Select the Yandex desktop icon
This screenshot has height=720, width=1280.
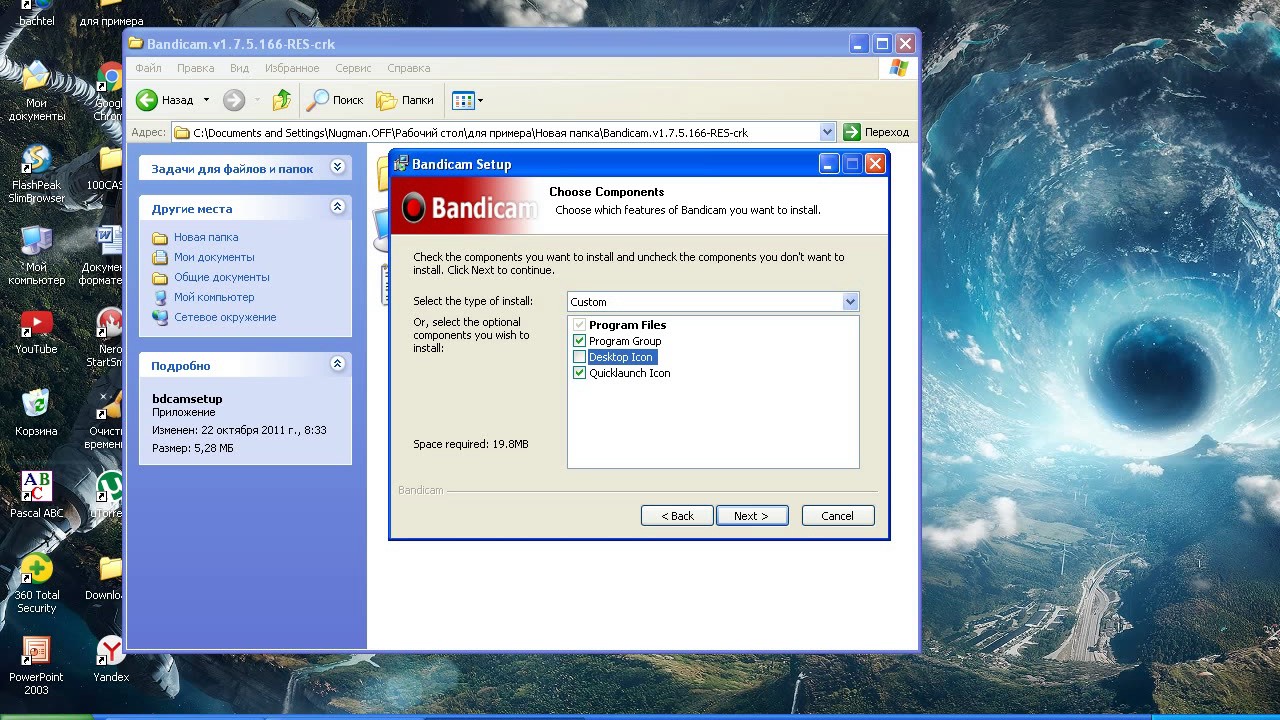click(110, 659)
